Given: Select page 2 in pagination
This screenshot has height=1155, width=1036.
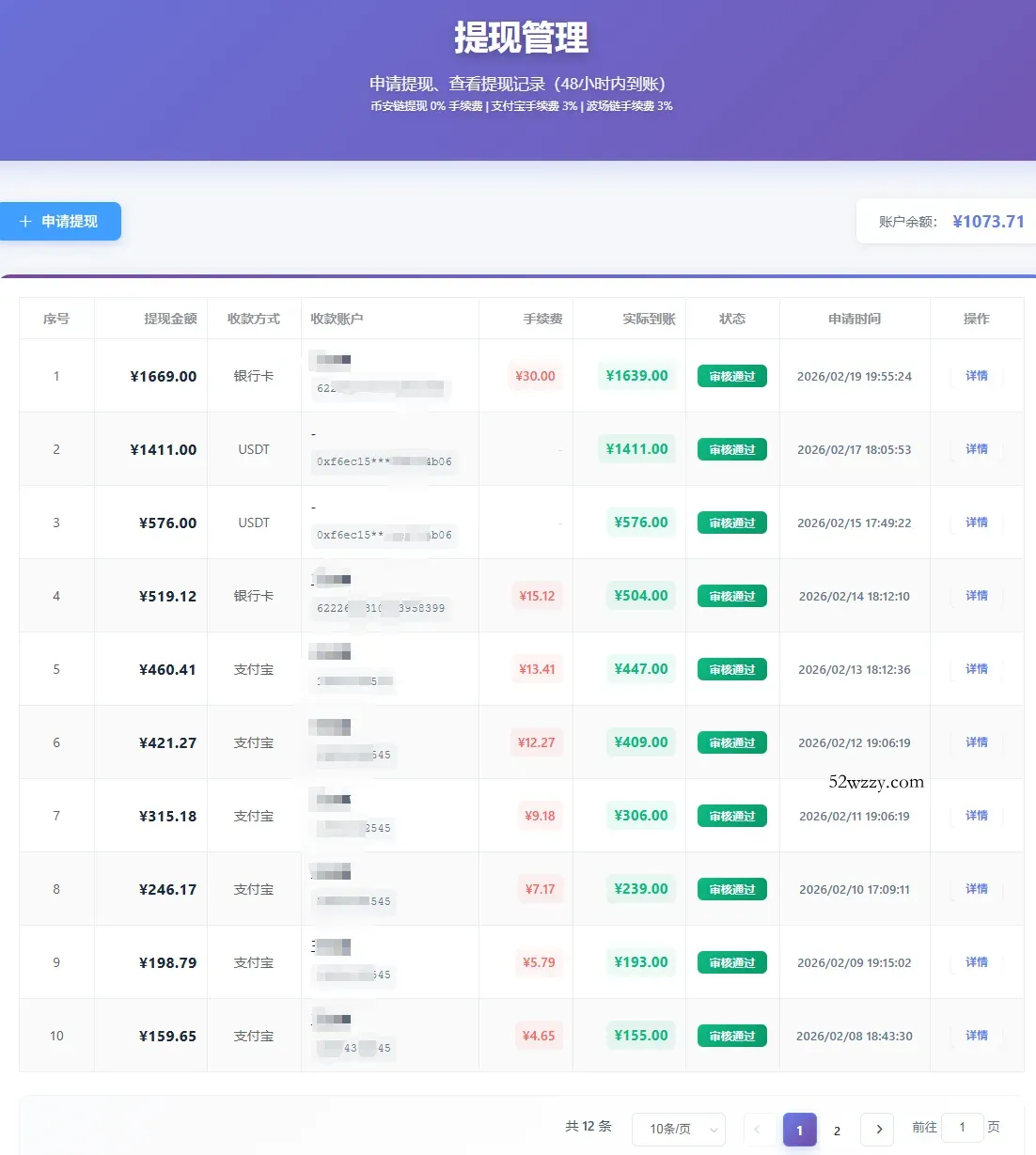Looking at the screenshot, I should pyautogui.click(x=837, y=1130).
